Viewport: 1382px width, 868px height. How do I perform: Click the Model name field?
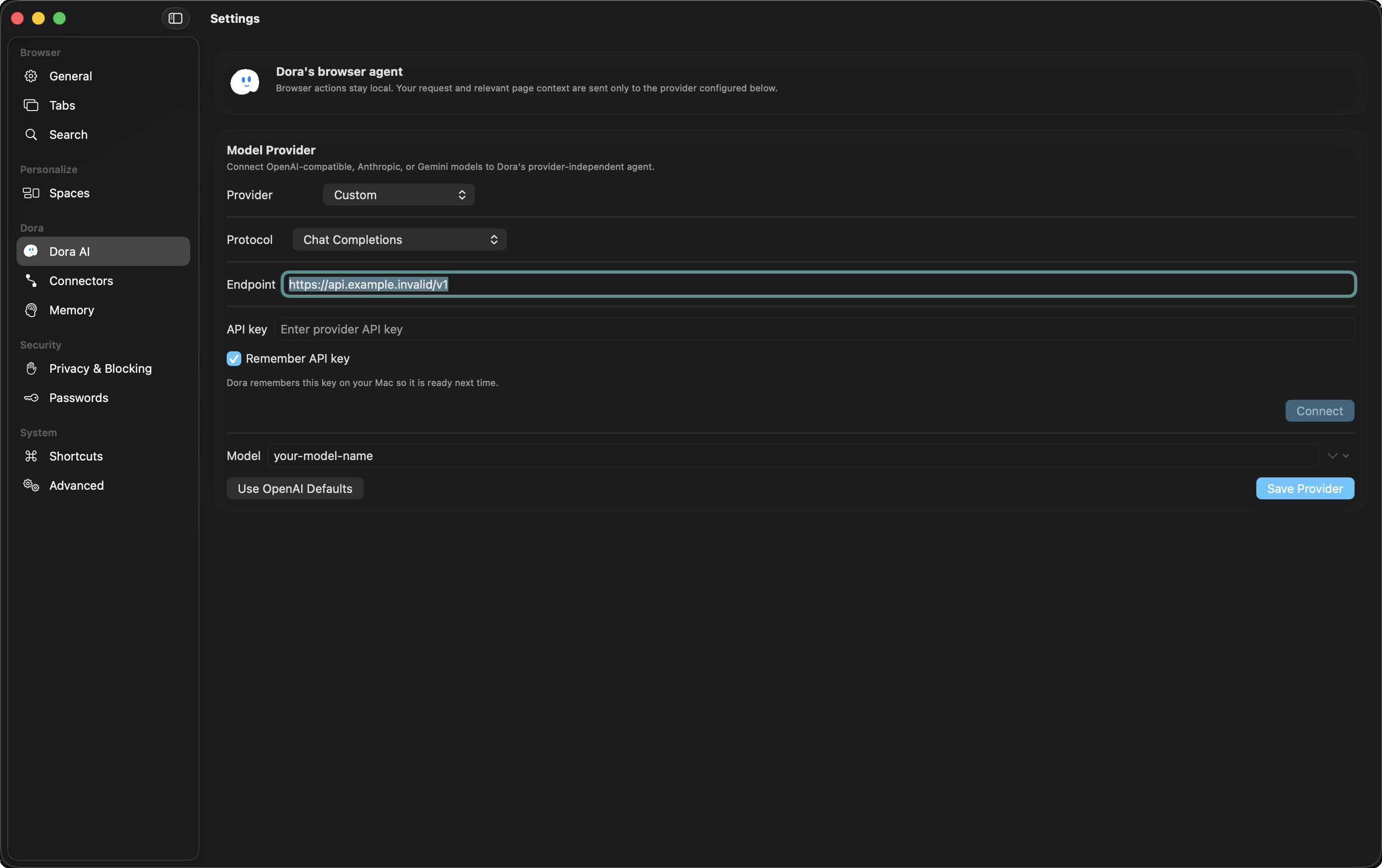click(792, 456)
